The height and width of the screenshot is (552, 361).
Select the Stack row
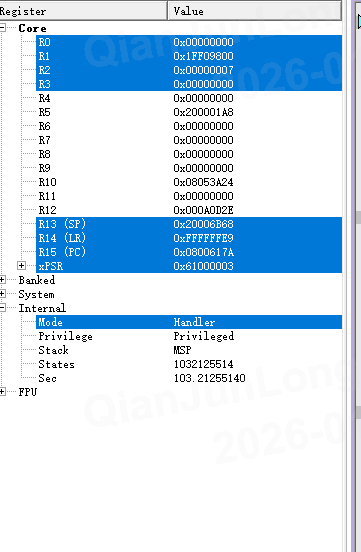point(189,350)
